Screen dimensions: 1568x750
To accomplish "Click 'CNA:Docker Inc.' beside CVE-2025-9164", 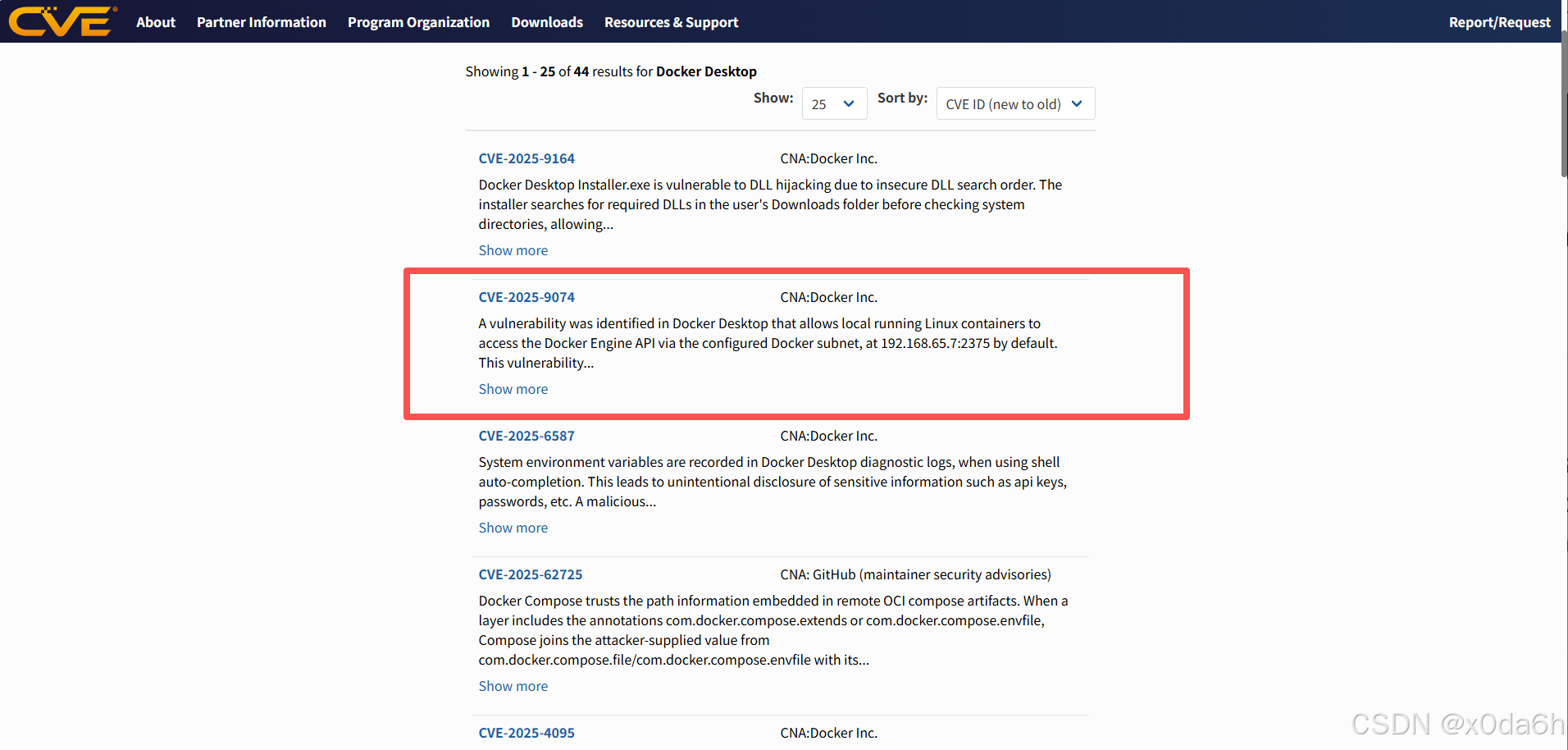I will click(x=828, y=158).
